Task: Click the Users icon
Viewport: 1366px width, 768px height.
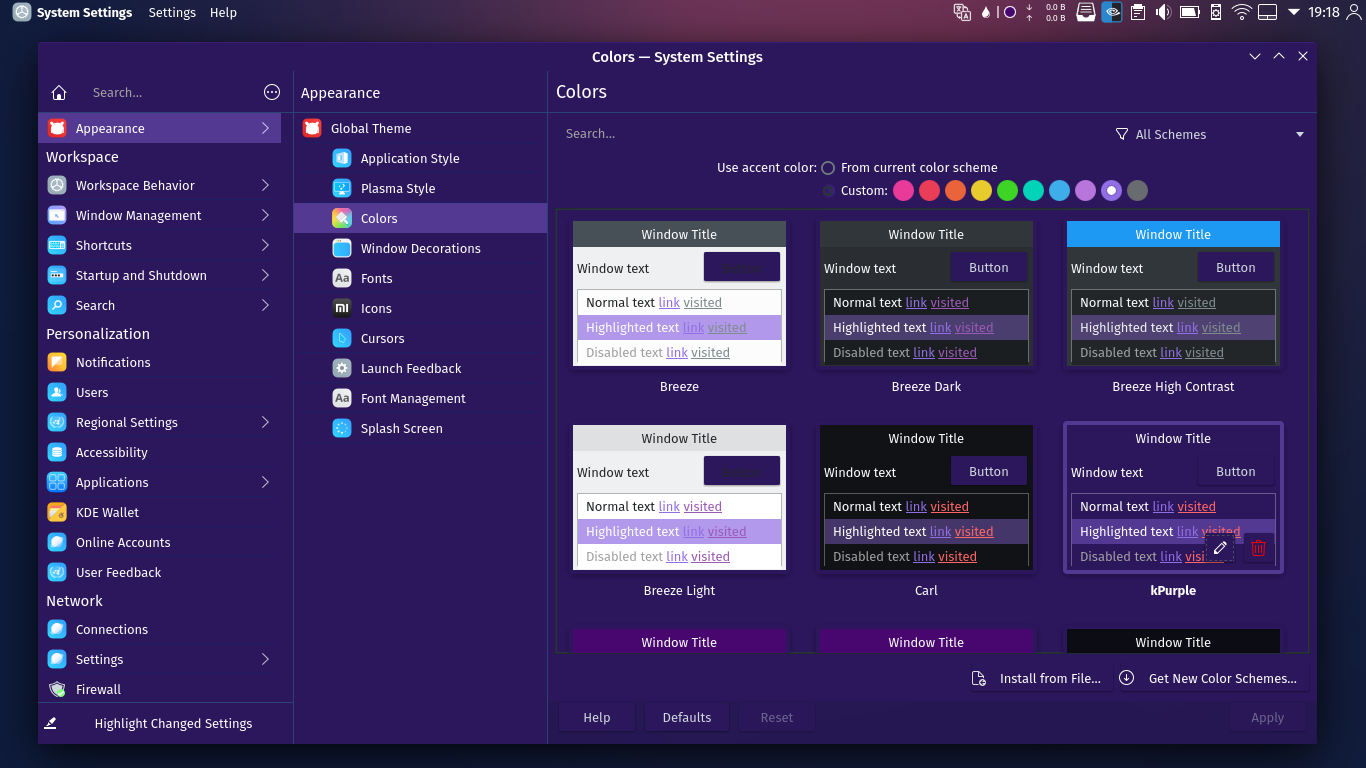Action: point(57,392)
